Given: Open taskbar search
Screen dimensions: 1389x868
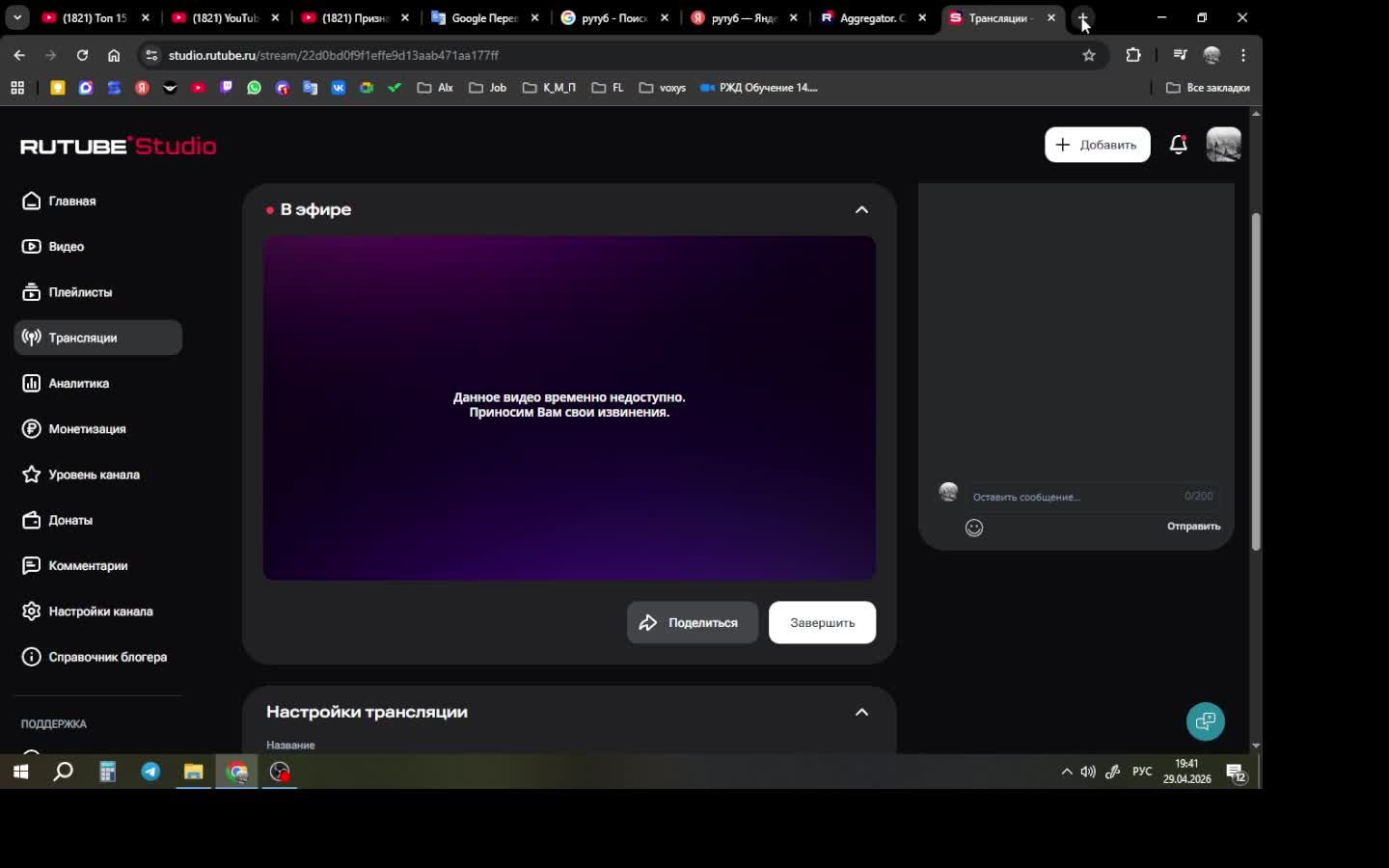Looking at the screenshot, I should point(64,772).
